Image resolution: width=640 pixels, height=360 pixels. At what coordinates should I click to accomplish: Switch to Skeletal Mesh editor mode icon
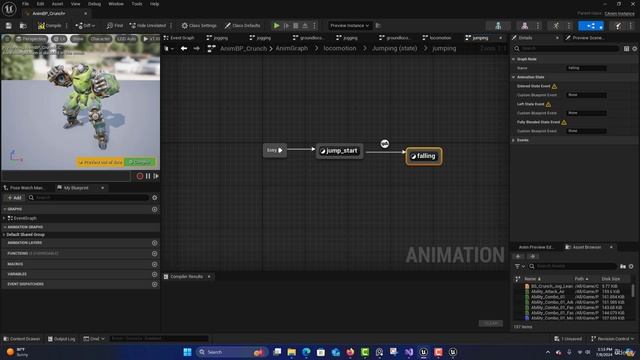524,26
